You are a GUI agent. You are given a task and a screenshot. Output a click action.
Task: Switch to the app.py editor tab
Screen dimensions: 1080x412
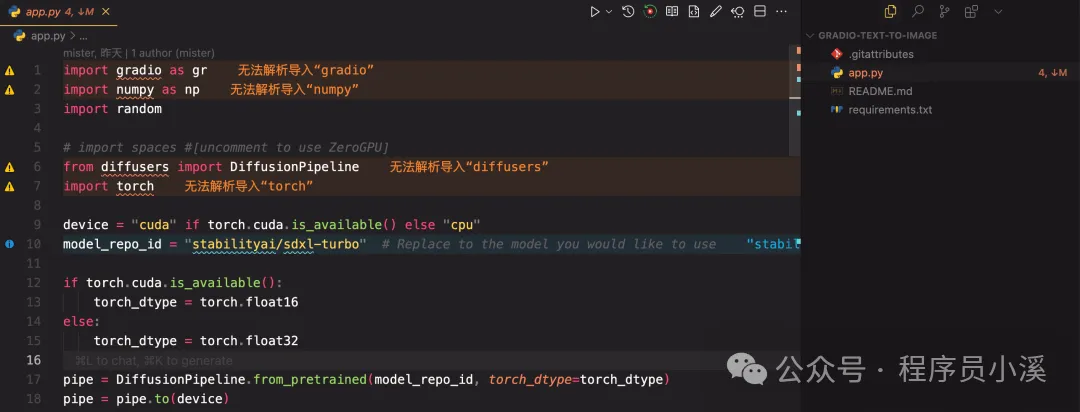(59, 12)
